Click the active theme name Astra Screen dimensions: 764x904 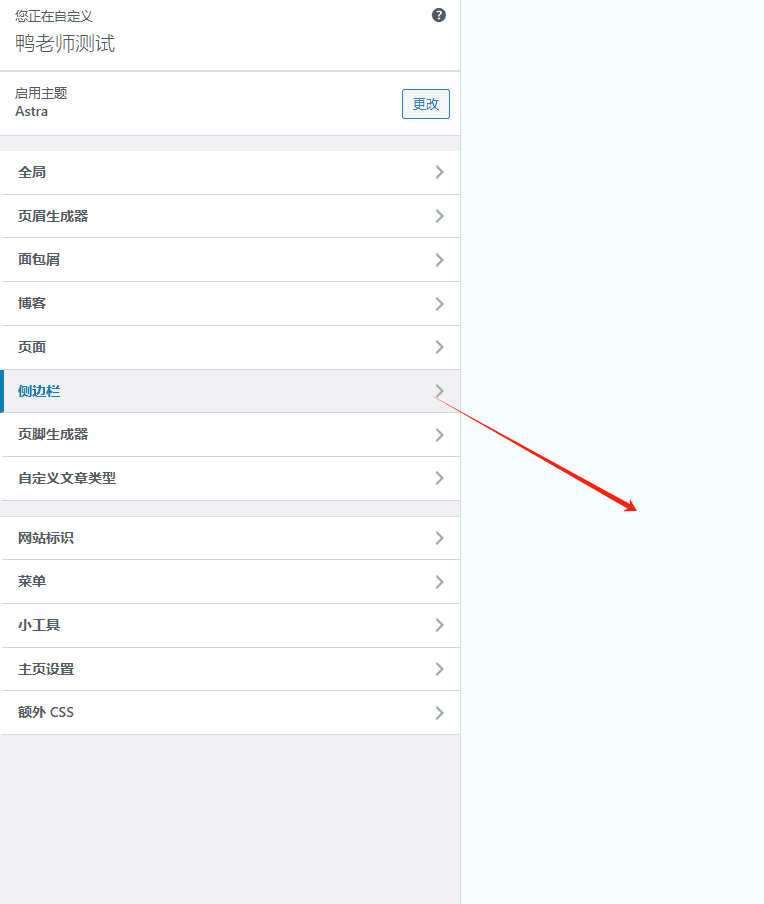[x=32, y=111]
